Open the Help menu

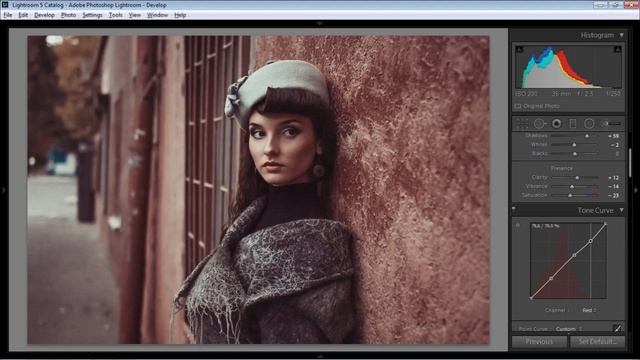click(180, 15)
